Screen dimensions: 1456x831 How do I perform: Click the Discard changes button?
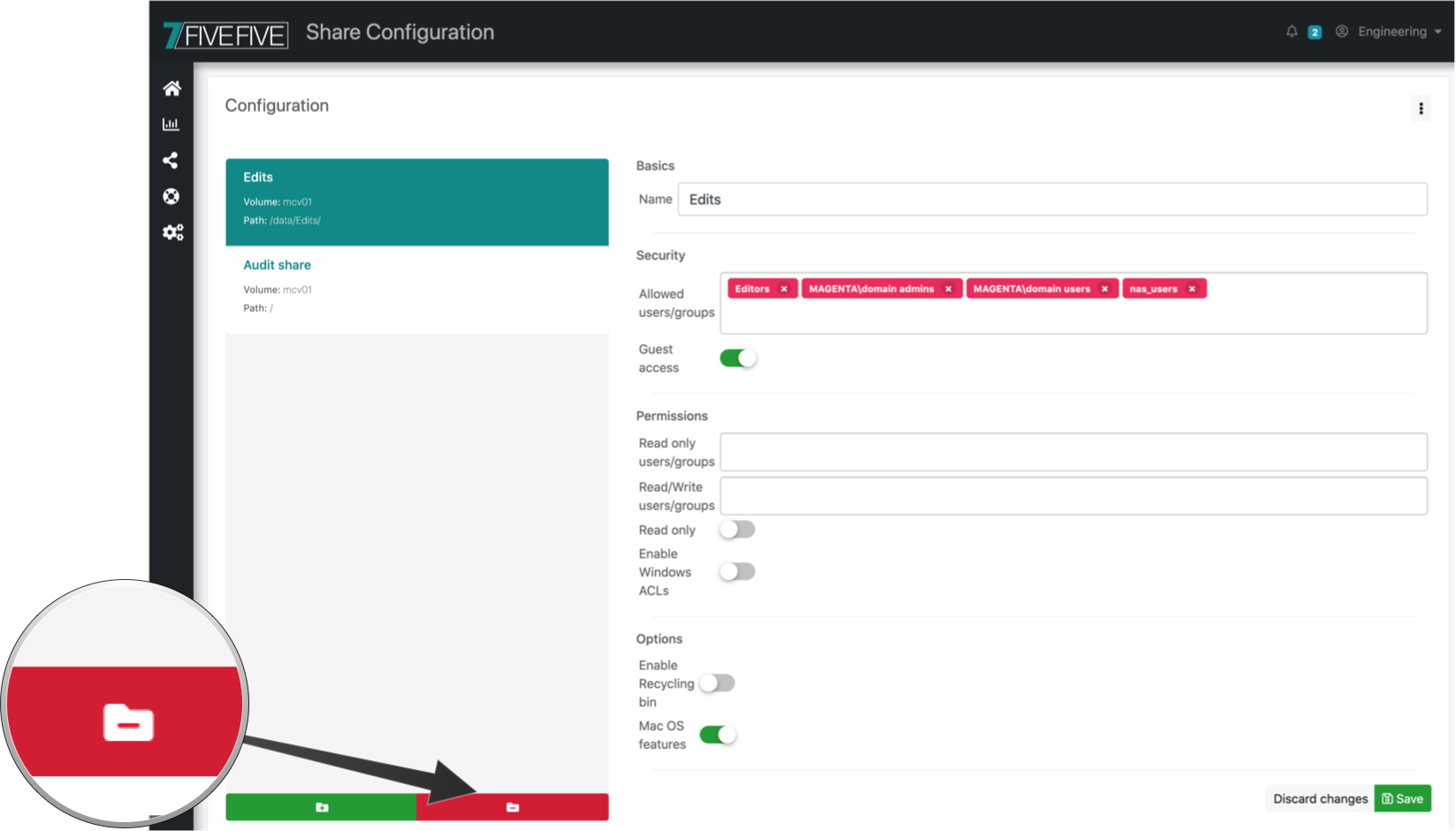pyautogui.click(x=1320, y=798)
